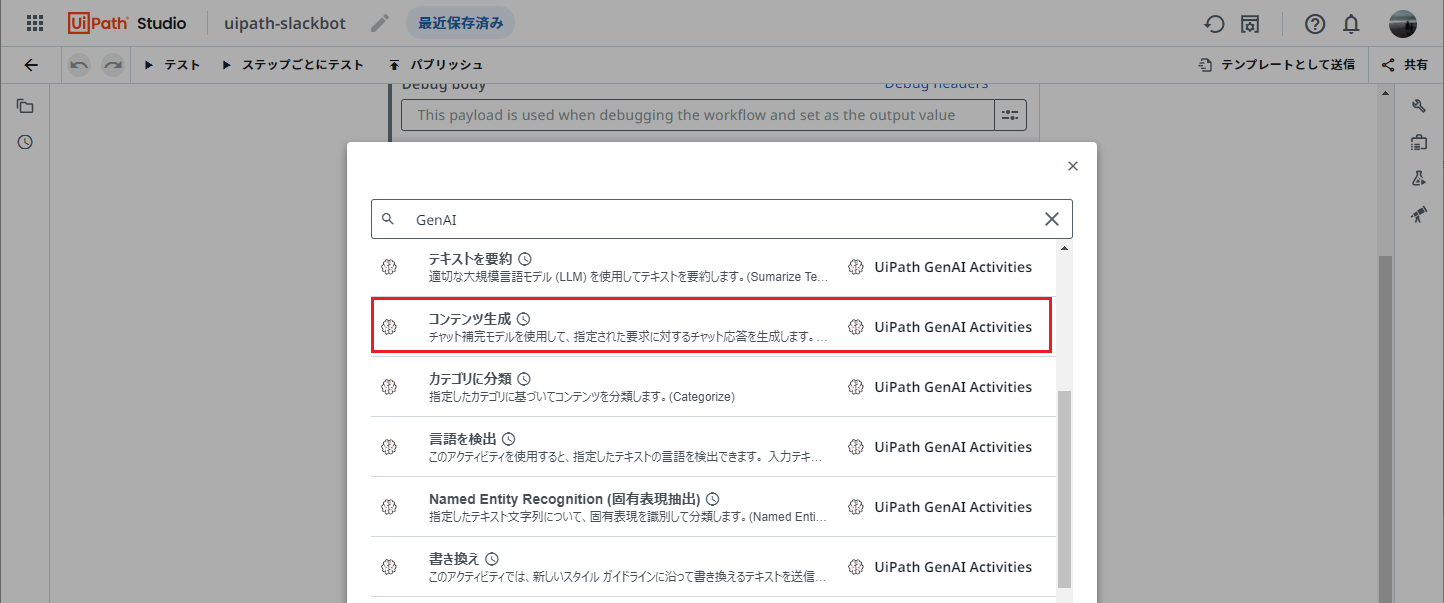Open the clipboard data manager icon
This screenshot has width=1444, height=603.
1419,142
